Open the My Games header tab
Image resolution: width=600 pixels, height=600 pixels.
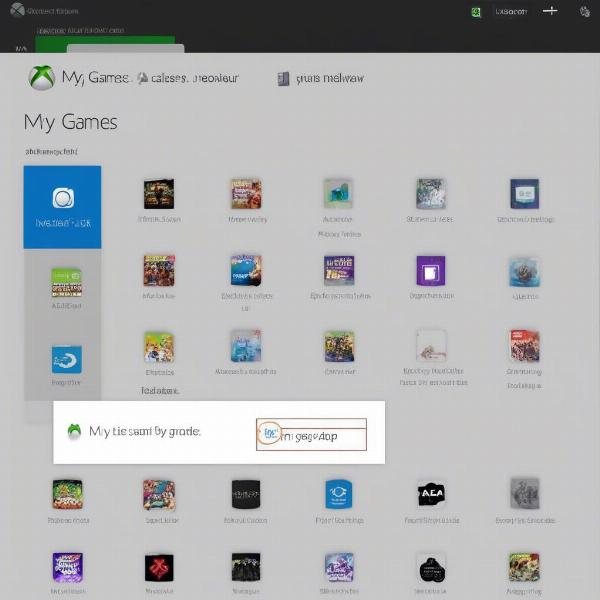pos(96,78)
